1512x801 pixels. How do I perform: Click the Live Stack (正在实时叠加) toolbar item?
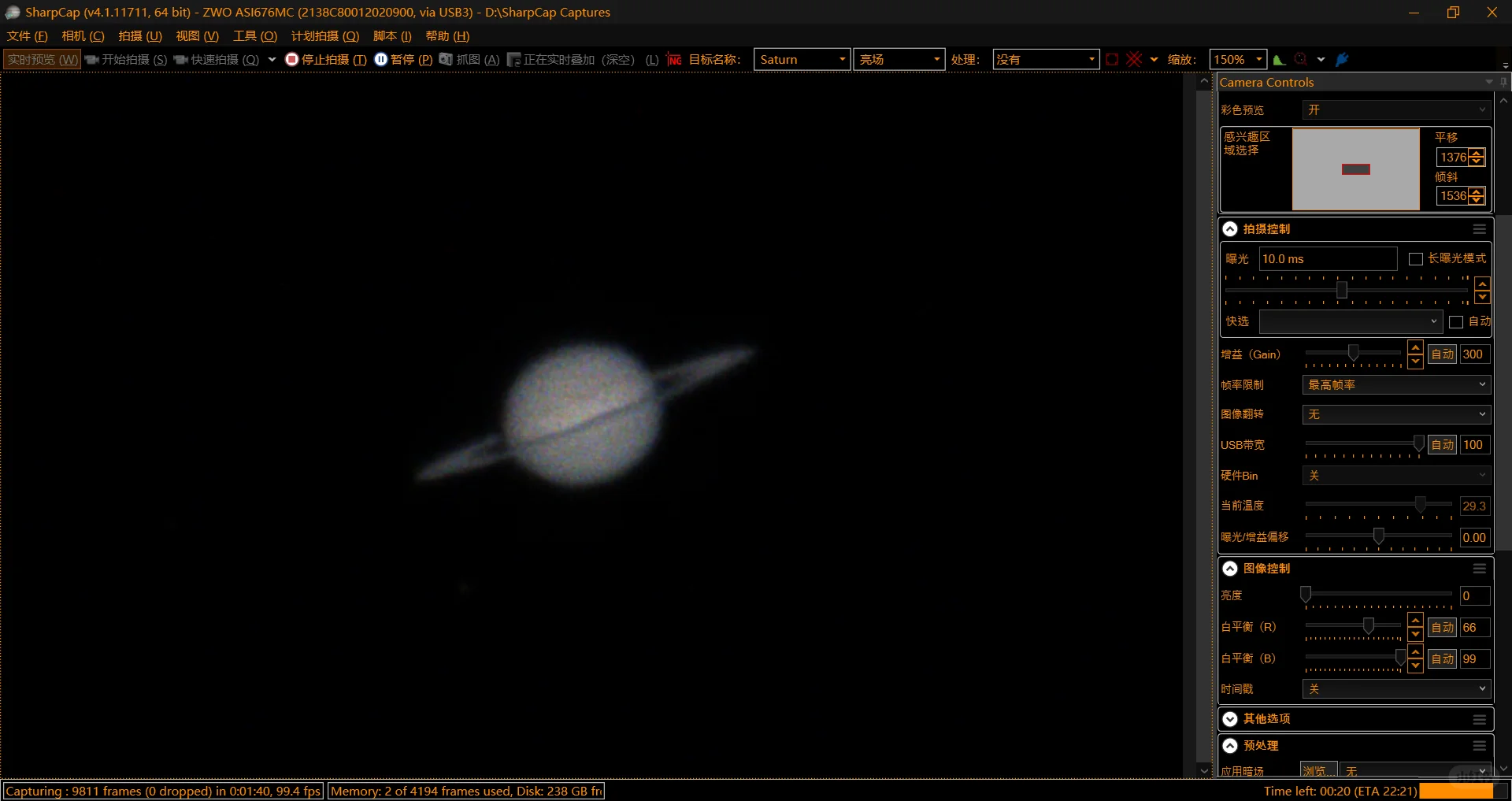tap(582, 59)
